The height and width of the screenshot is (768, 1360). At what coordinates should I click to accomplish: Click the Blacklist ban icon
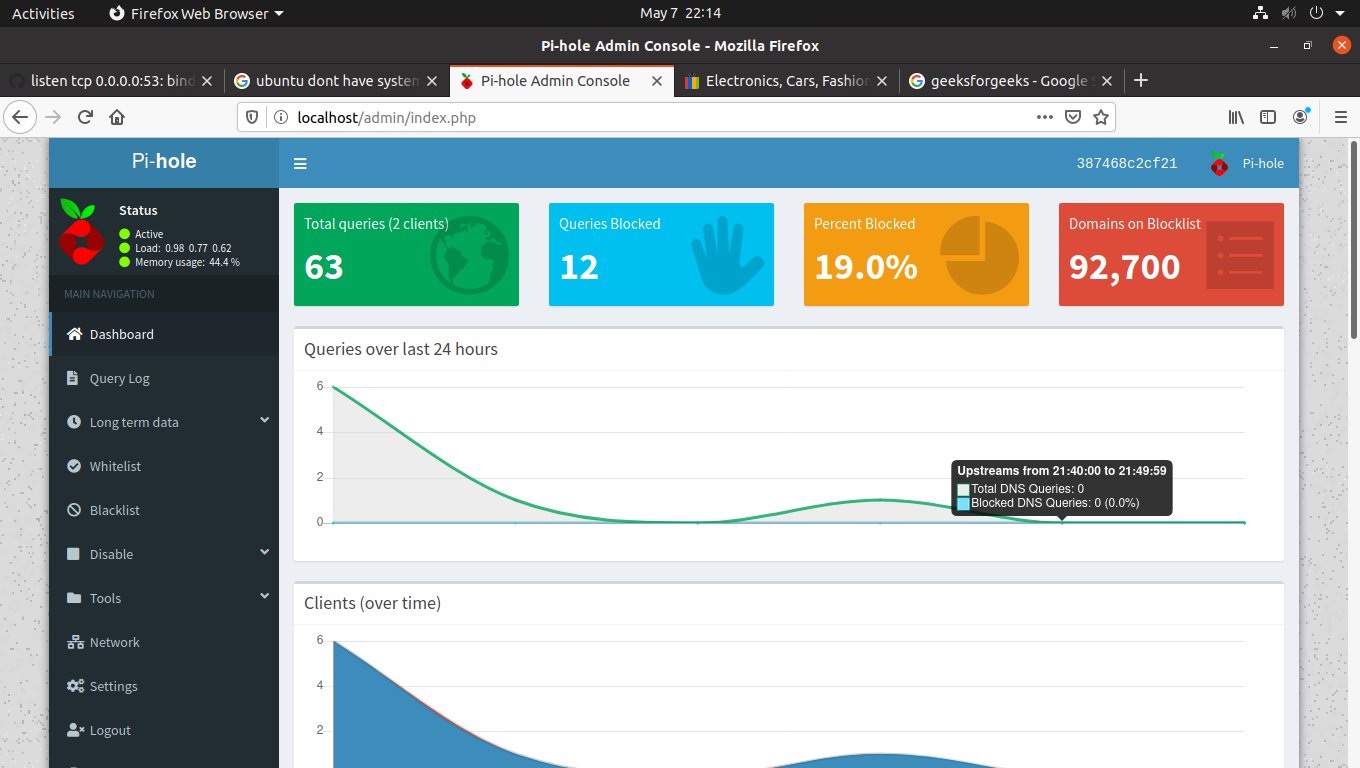[x=74, y=510]
